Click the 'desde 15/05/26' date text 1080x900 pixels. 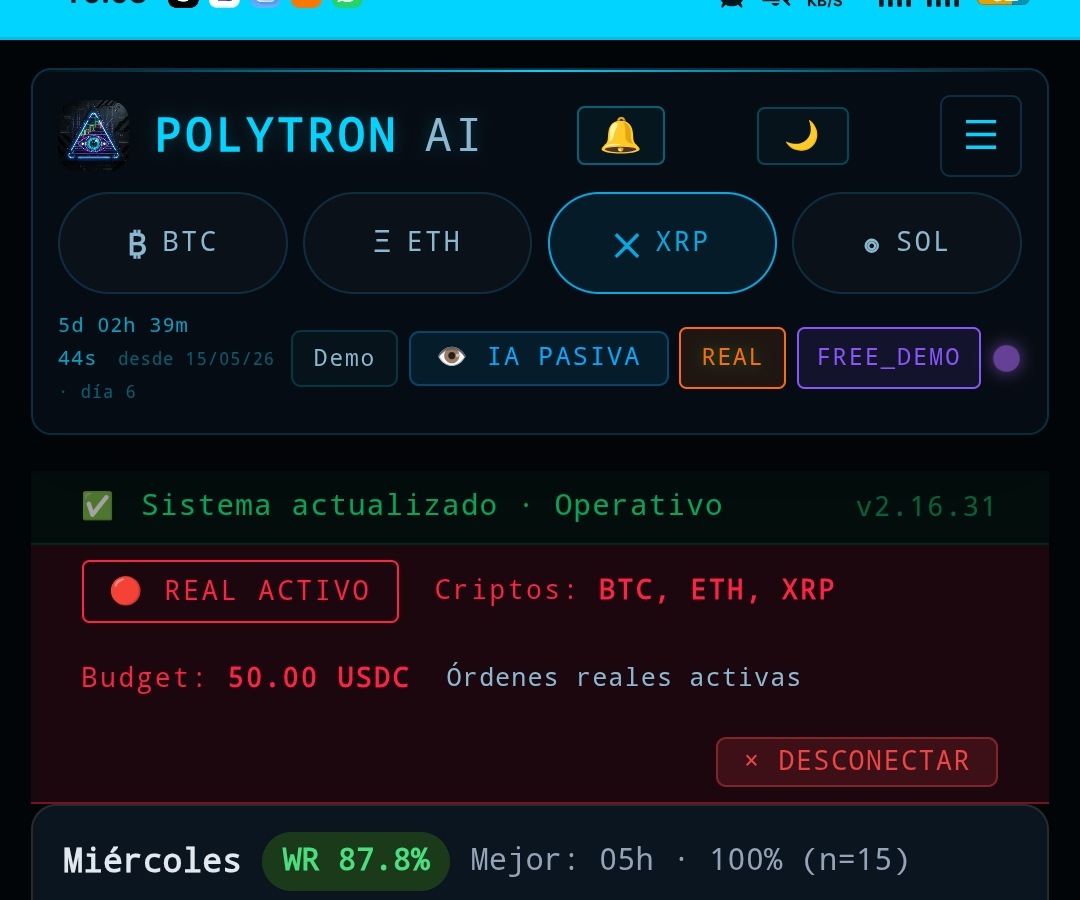[x=196, y=359]
